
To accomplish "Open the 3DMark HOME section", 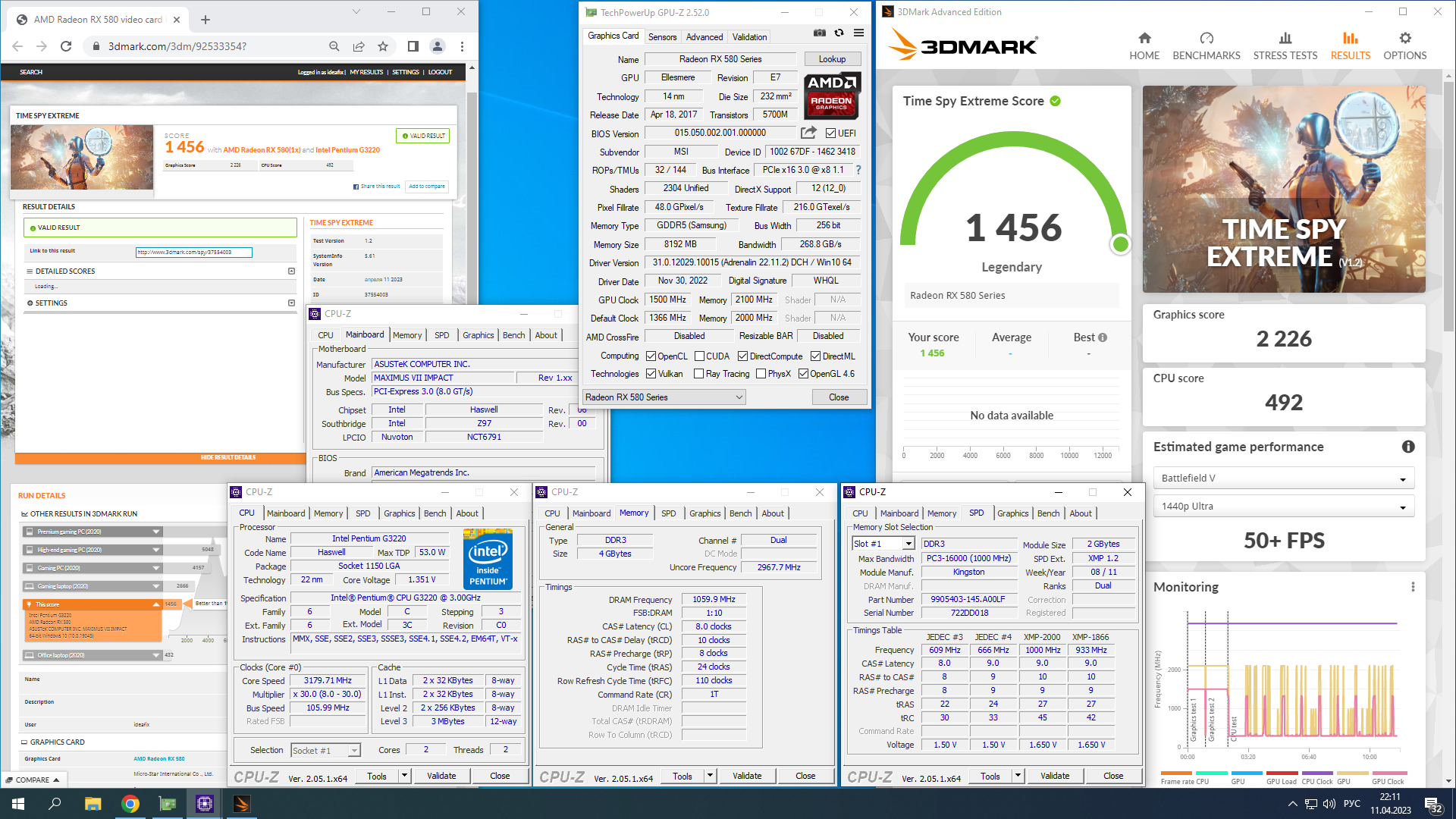I will [1144, 46].
